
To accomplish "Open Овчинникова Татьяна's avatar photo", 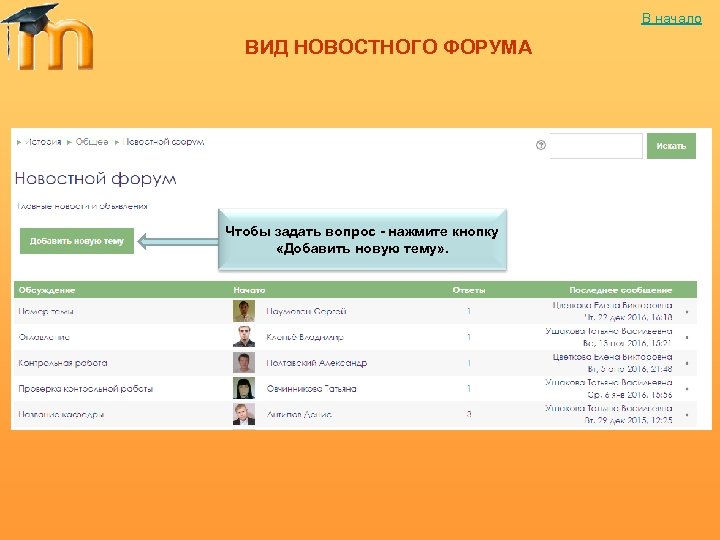I will pos(244,388).
